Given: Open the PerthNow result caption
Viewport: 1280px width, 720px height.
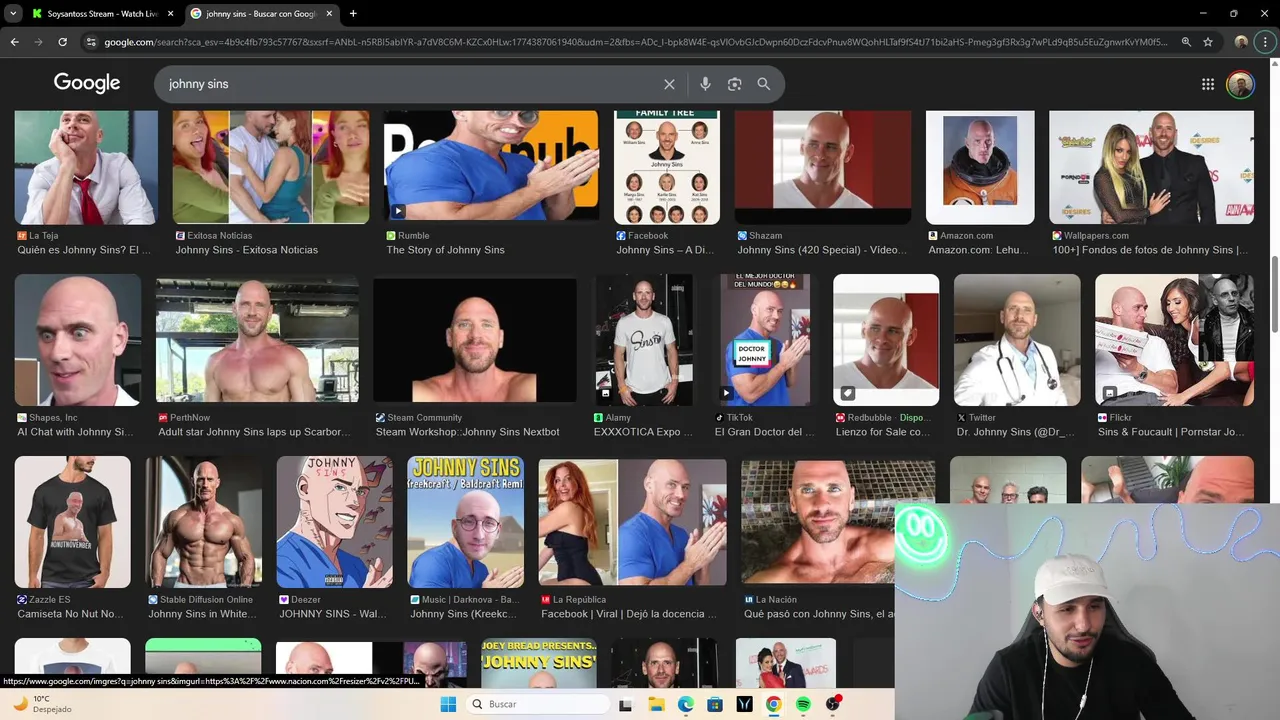Looking at the screenshot, I should pyautogui.click(x=255, y=432).
